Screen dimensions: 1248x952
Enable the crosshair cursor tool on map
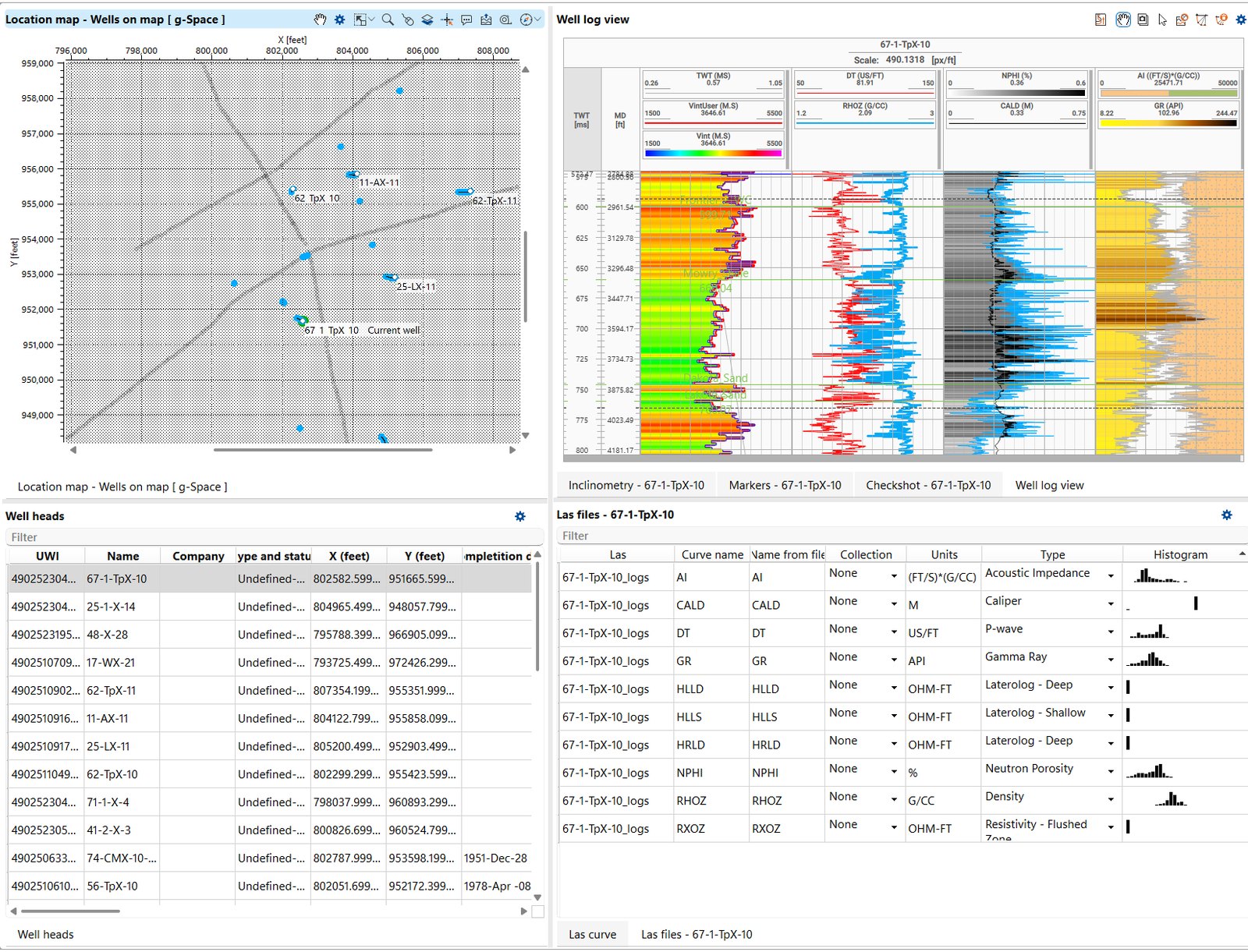tap(447, 19)
